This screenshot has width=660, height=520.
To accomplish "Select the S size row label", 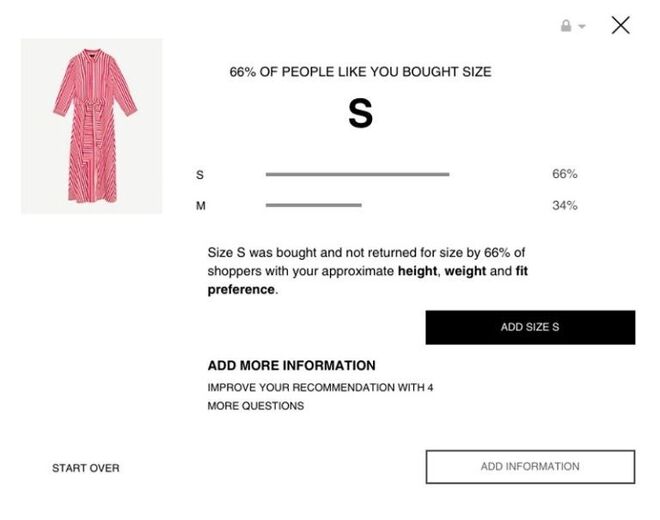I will 200,175.
